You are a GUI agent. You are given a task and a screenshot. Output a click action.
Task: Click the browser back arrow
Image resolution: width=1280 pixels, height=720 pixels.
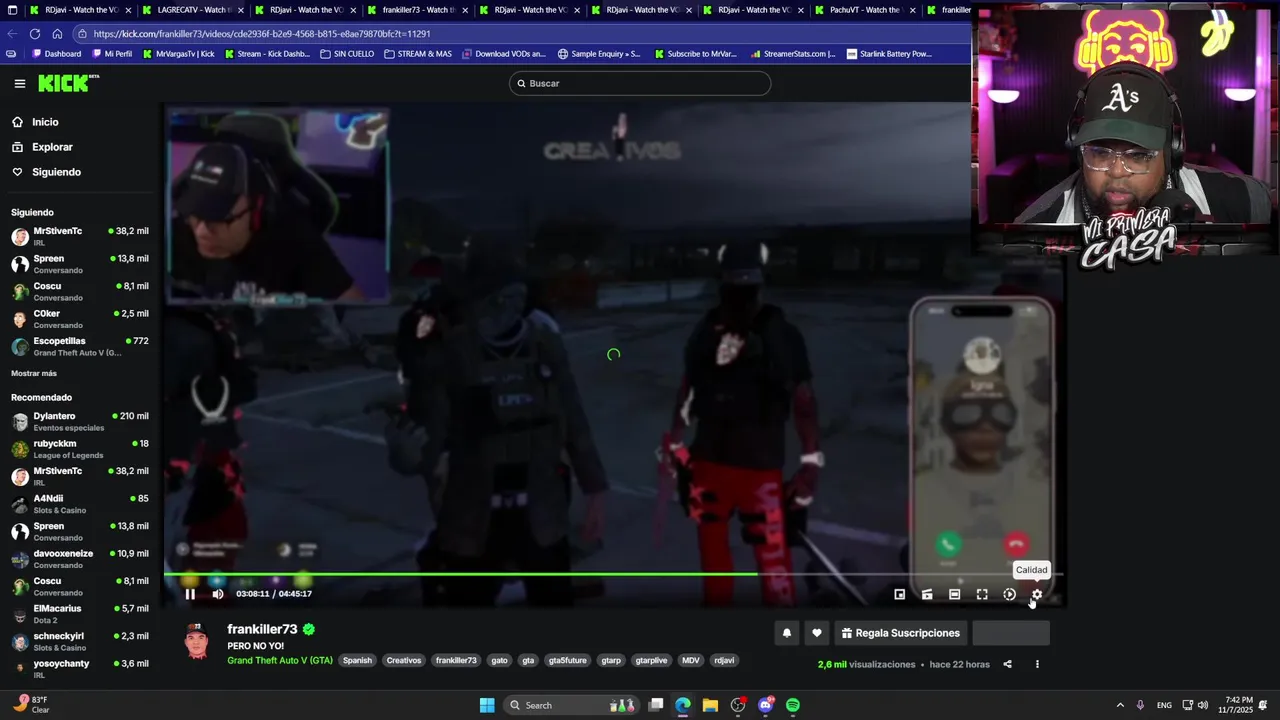[13, 33]
